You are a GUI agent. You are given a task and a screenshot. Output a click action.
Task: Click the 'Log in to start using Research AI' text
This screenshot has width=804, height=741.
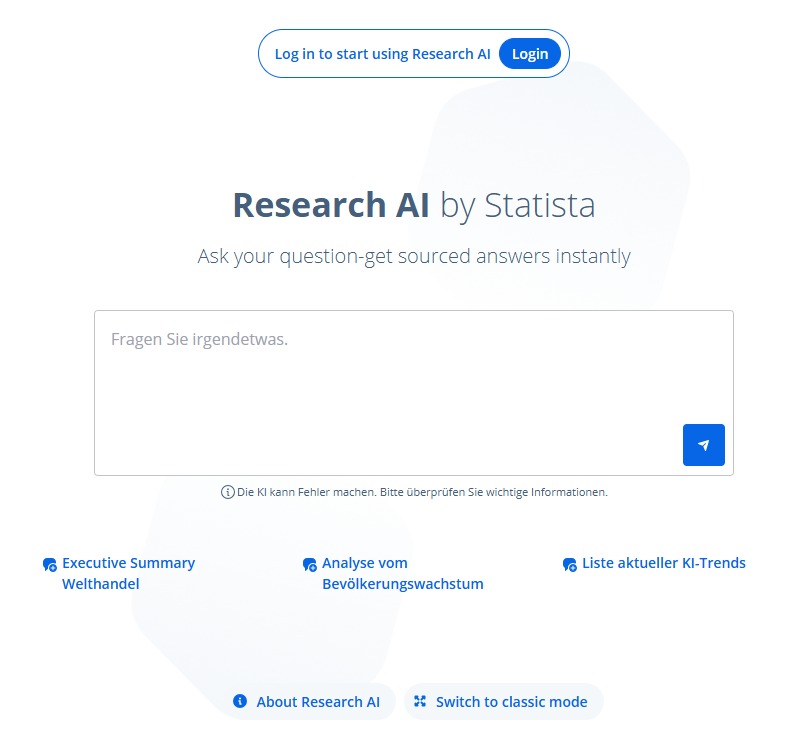click(x=382, y=54)
